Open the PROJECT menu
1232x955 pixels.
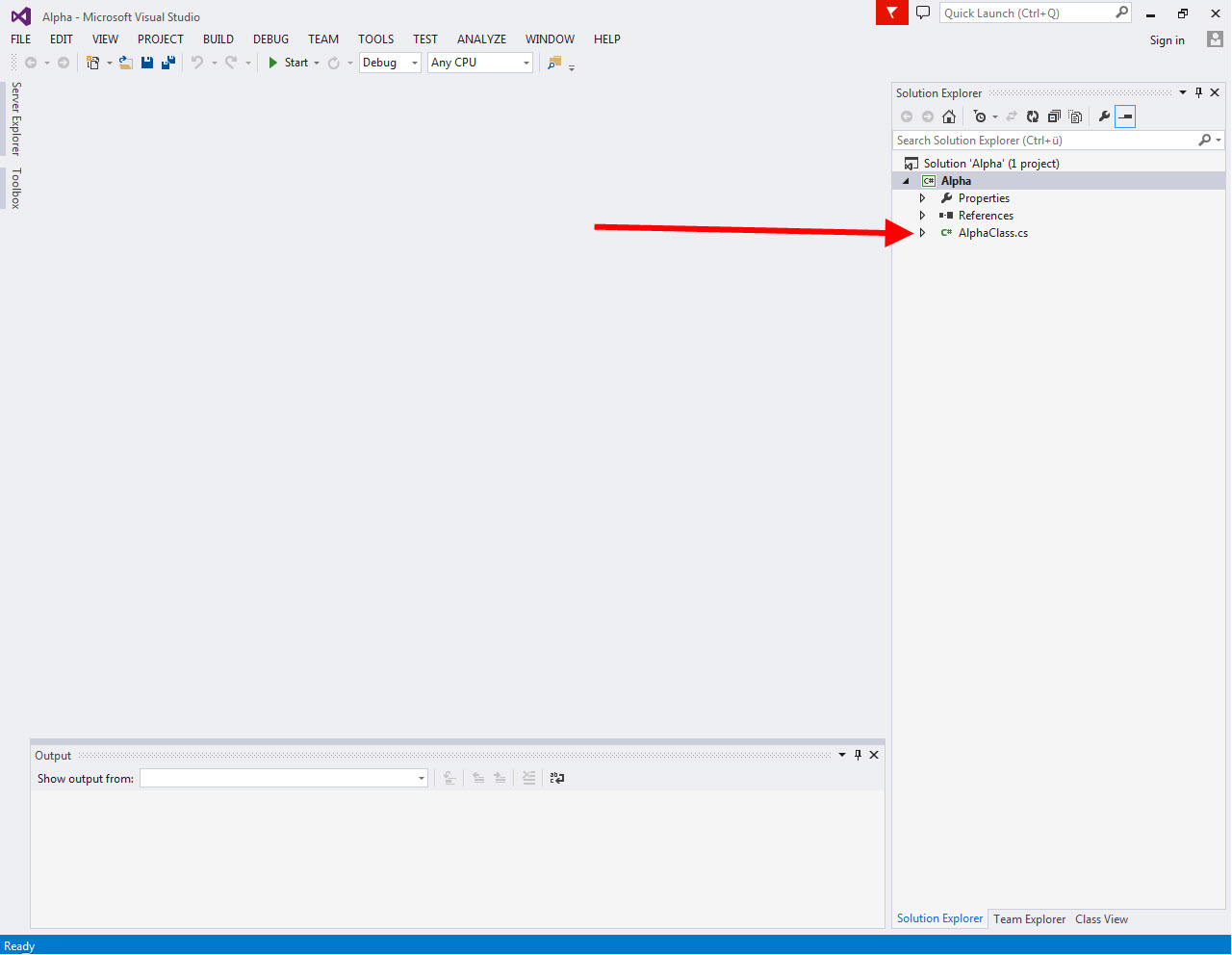[x=161, y=39]
